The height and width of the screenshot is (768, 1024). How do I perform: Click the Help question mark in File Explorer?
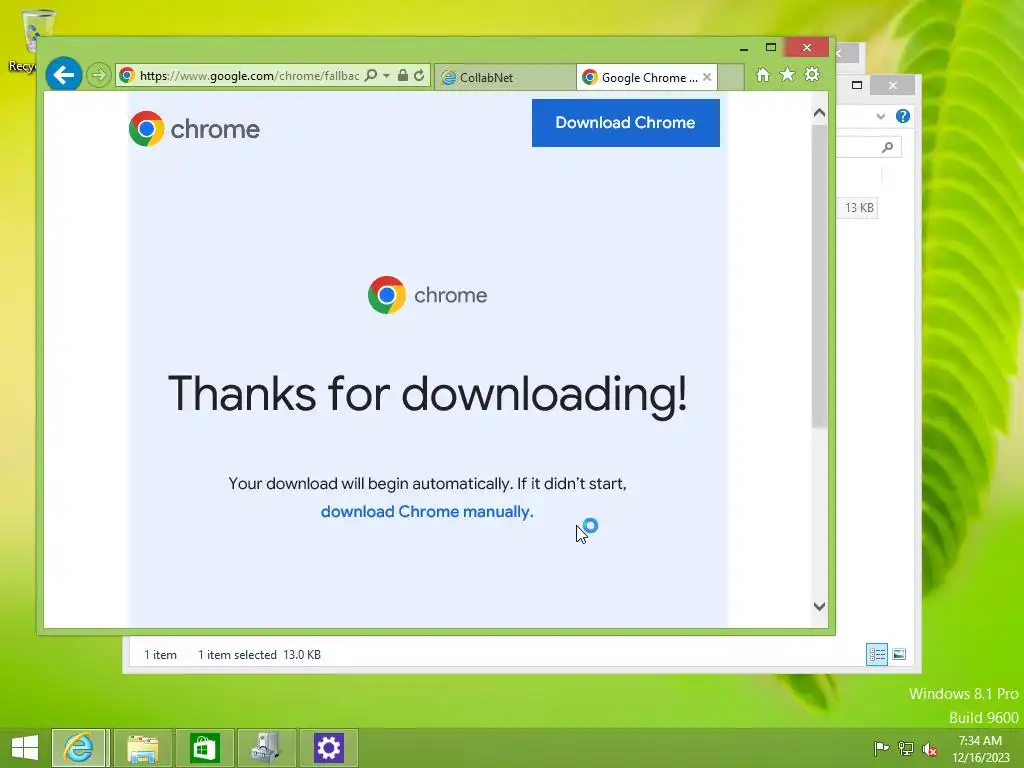tap(903, 116)
